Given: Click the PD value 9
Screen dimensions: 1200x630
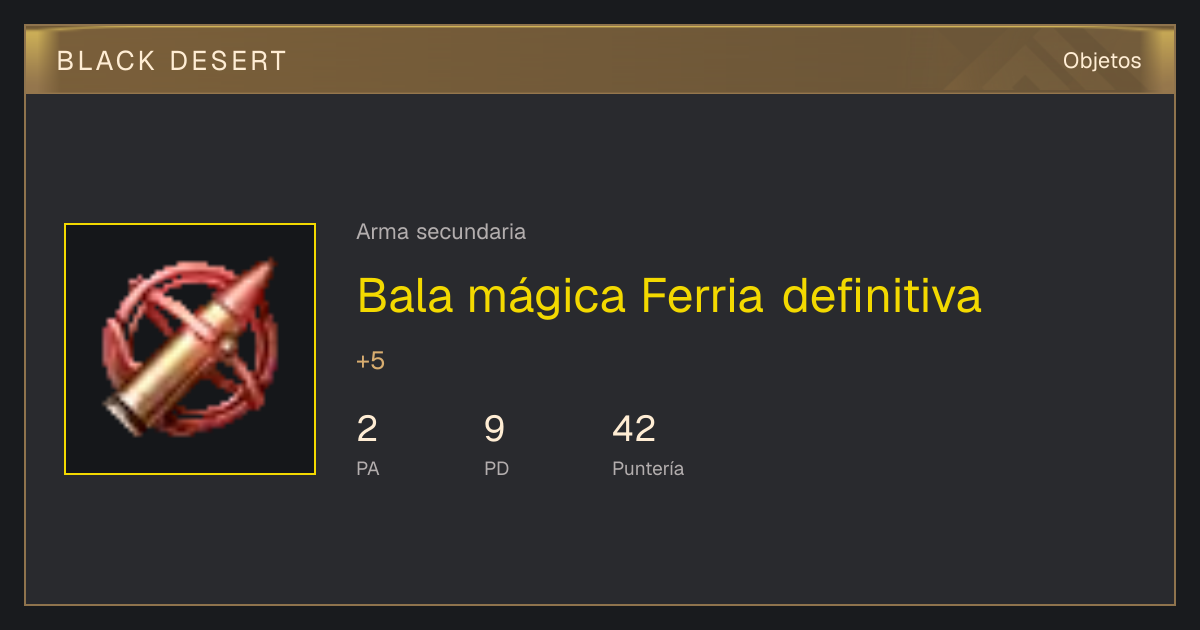Looking at the screenshot, I should (x=495, y=429).
